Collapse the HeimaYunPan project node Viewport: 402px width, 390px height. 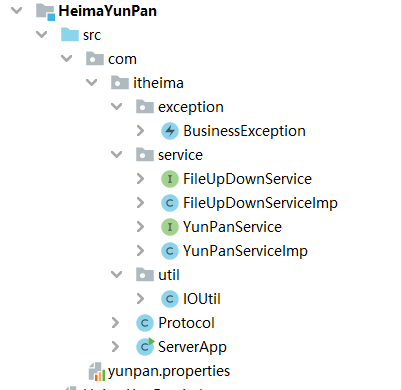click(x=16, y=10)
